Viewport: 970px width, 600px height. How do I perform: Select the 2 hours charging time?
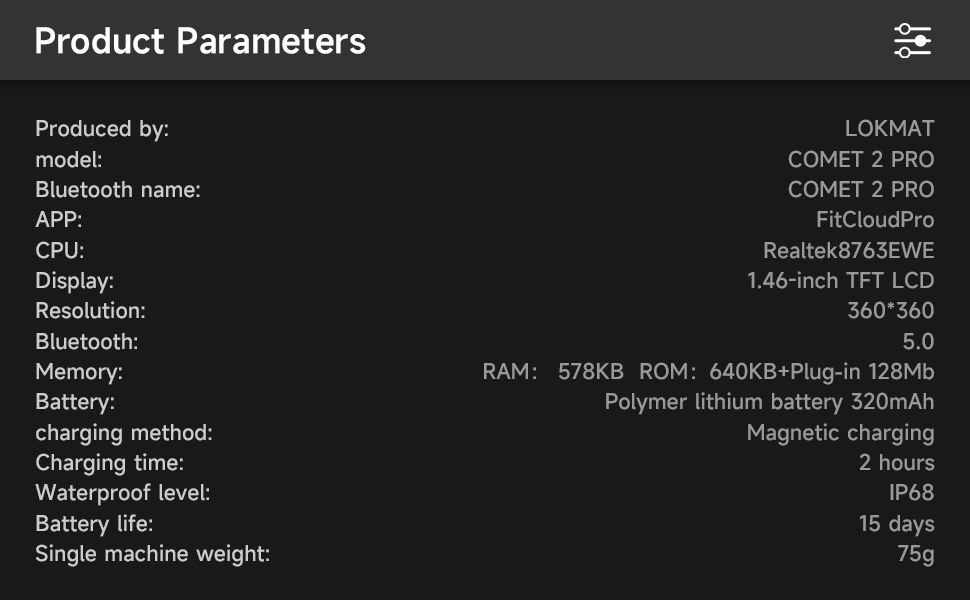[x=897, y=463]
